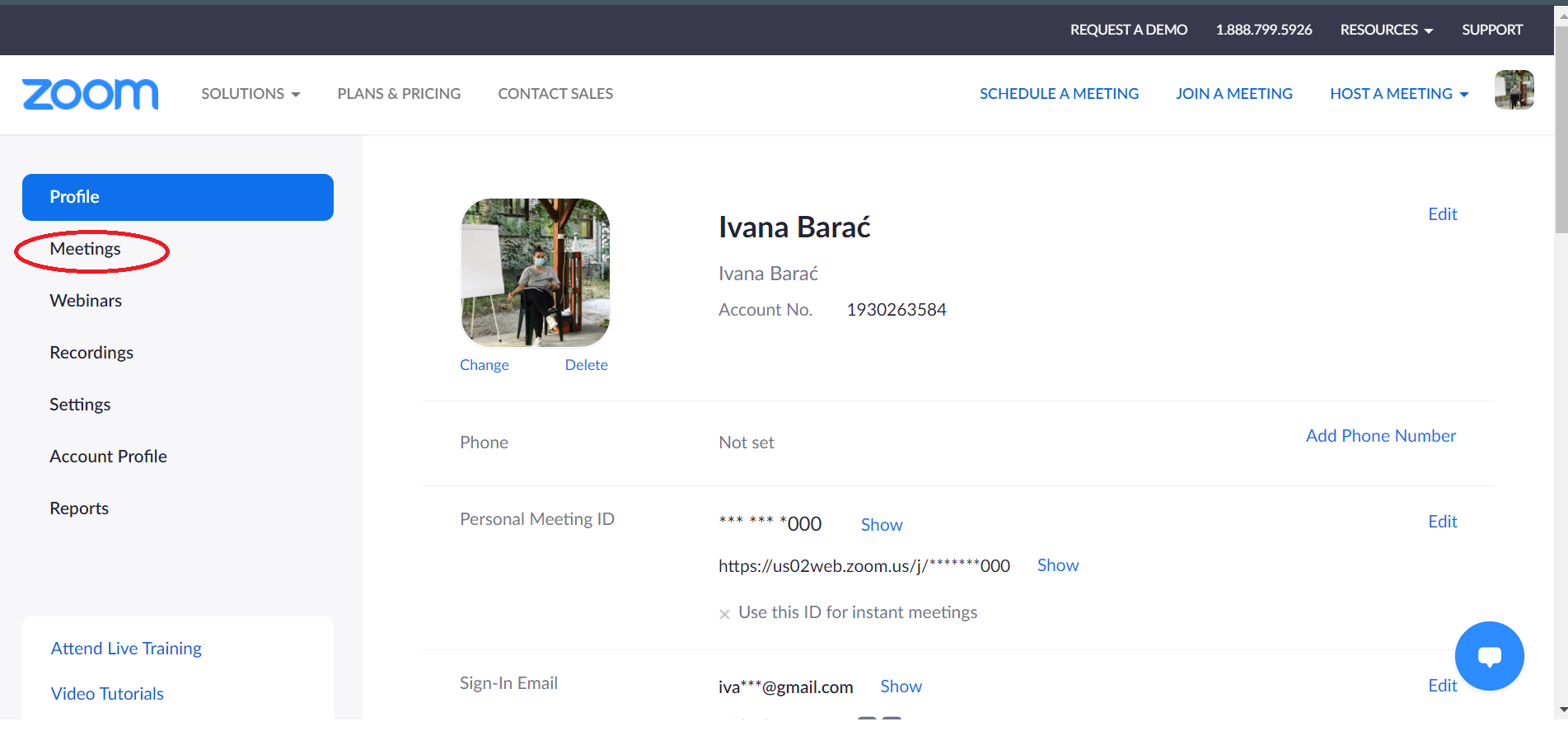Click Add Phone Number
The image size is (1568, 731).
pos(1381,436)
